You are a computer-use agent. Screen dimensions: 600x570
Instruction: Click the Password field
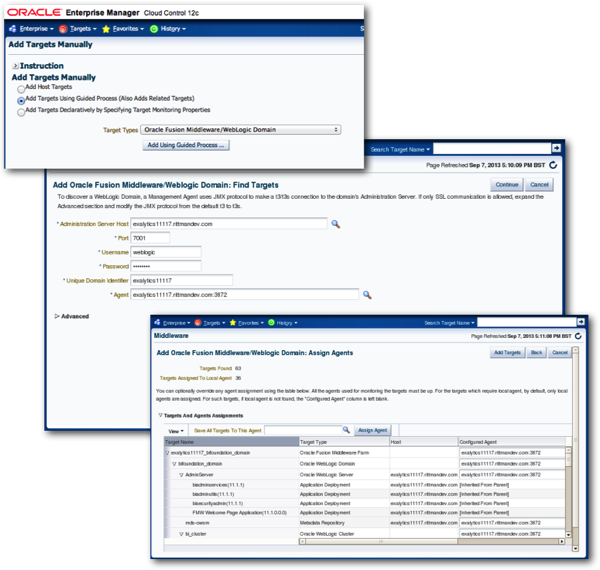pyautogui.click(x=166, y=266)
